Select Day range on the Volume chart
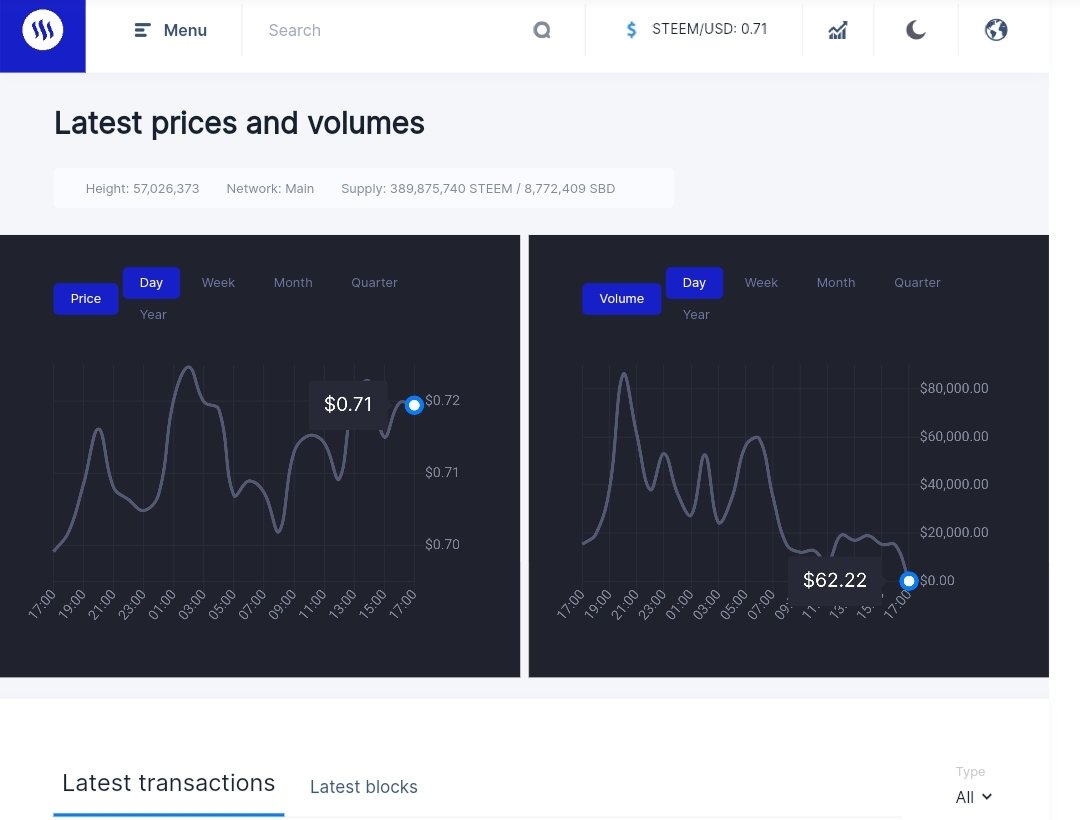The height and width of the screenshot is (820, 1080). tap(694, 283)
